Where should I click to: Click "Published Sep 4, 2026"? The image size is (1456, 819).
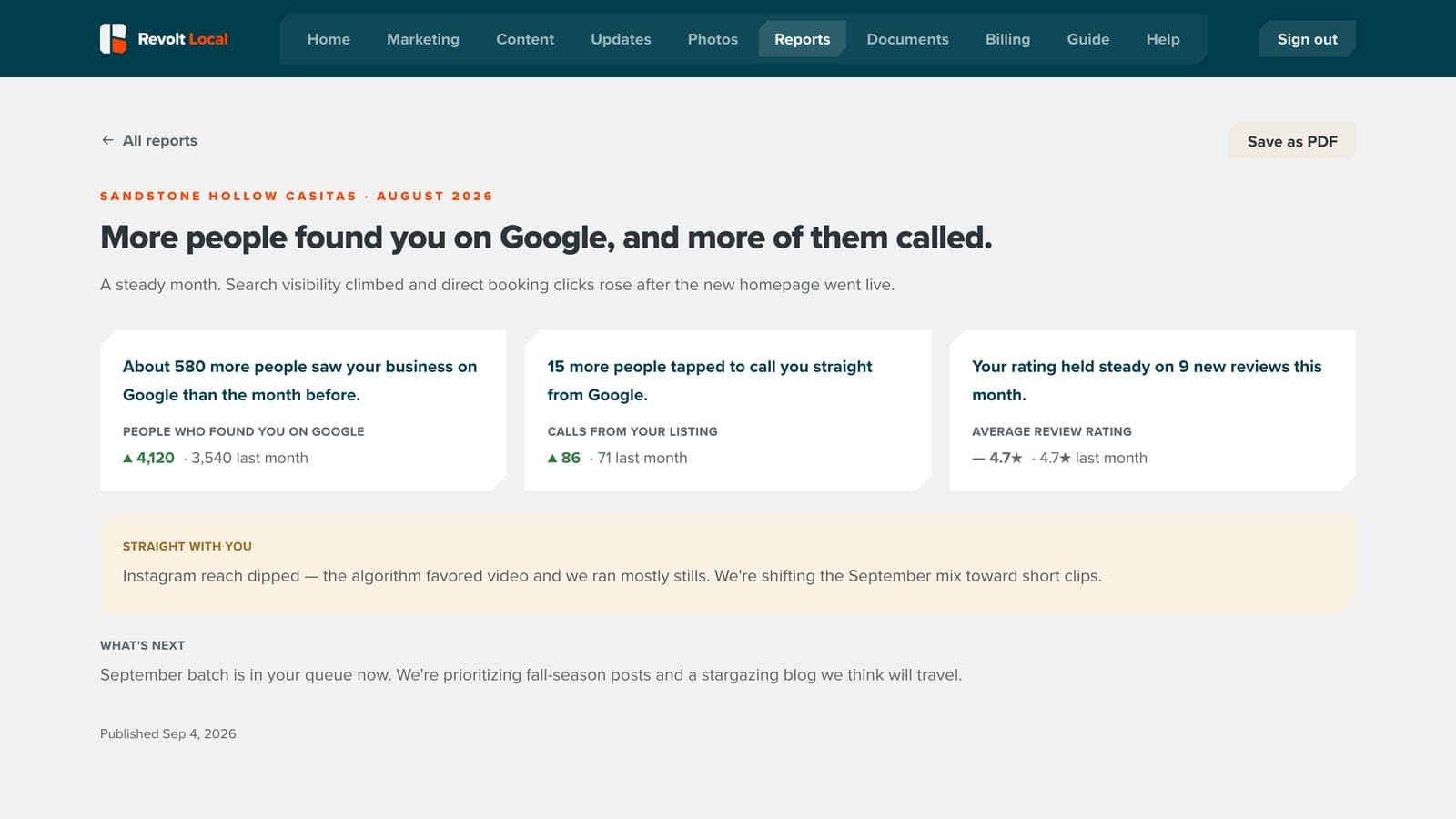[x=168, y=733]
